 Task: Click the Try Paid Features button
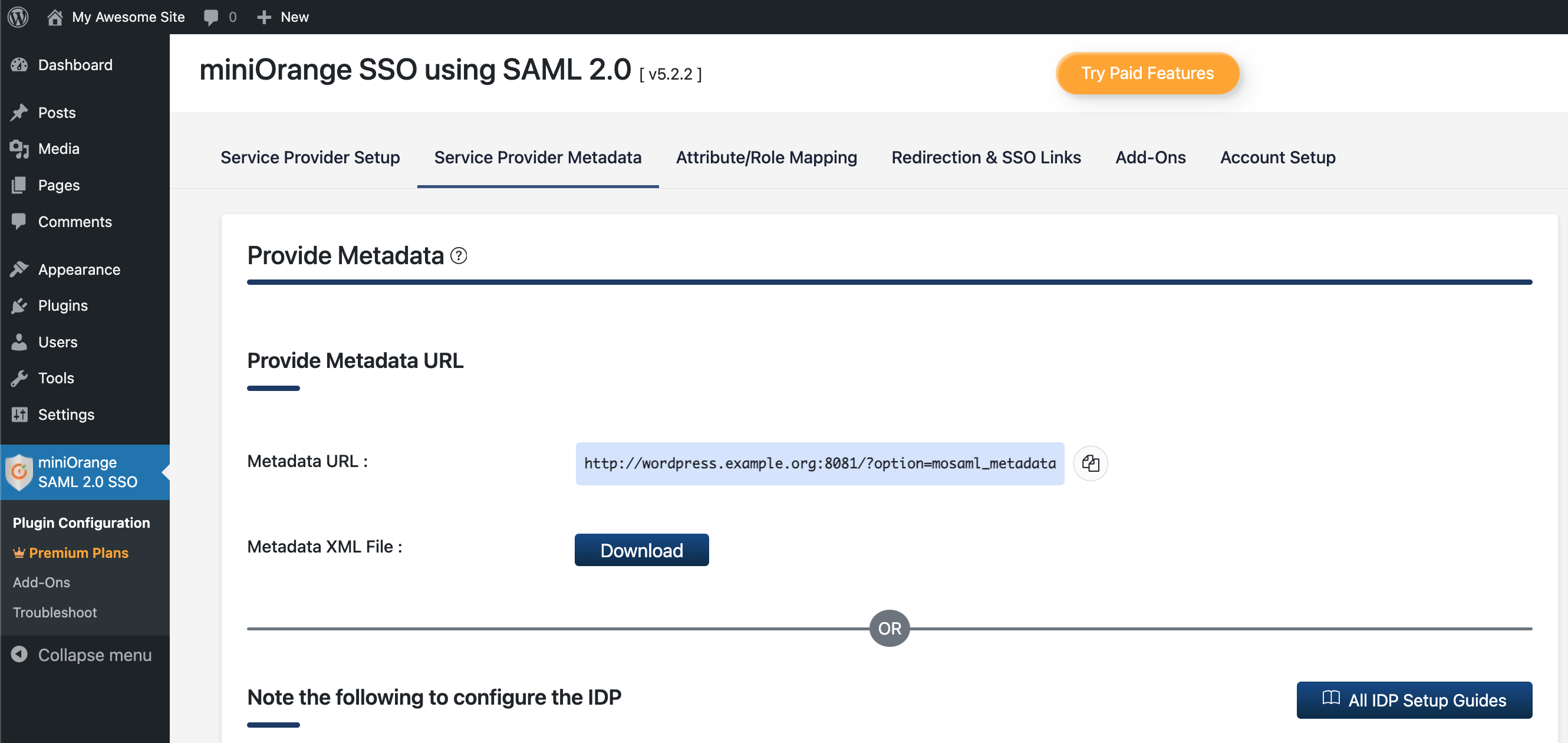point(1147,73)
